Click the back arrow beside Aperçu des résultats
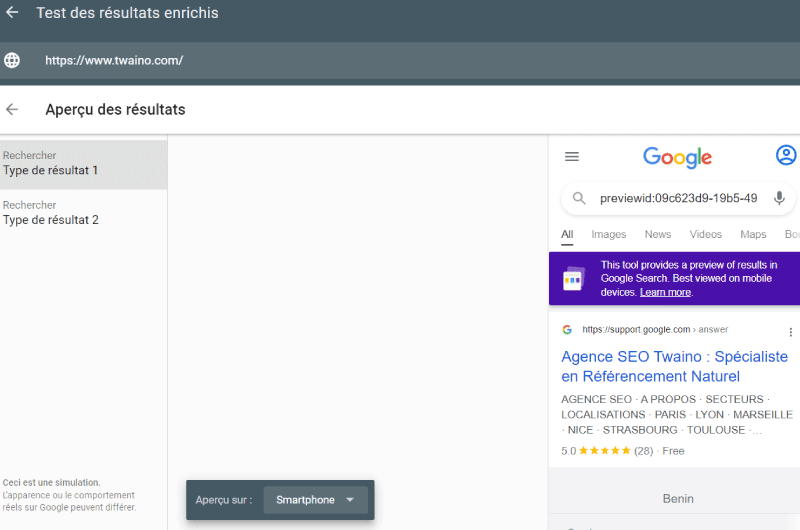 point(12,109)
